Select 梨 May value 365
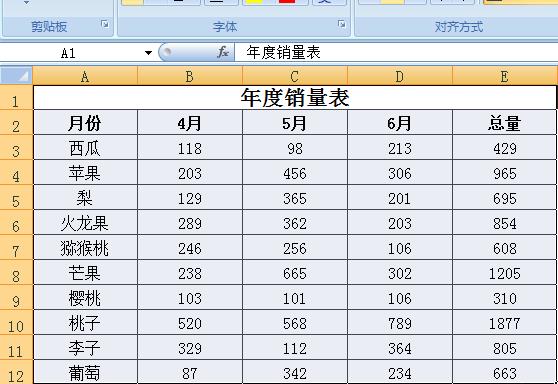The image size is (558, 384). point(295,197)
